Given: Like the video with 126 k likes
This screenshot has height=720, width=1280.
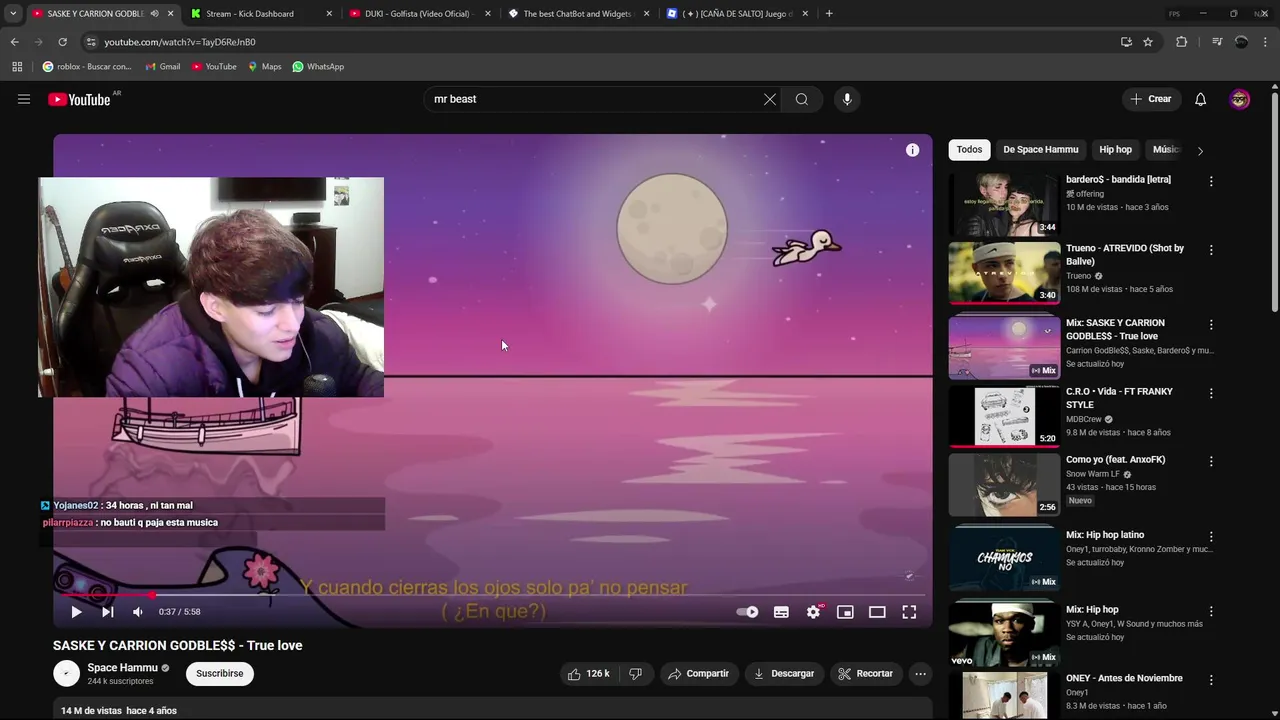Looking at the screenshot, I should tap(588, 674).
